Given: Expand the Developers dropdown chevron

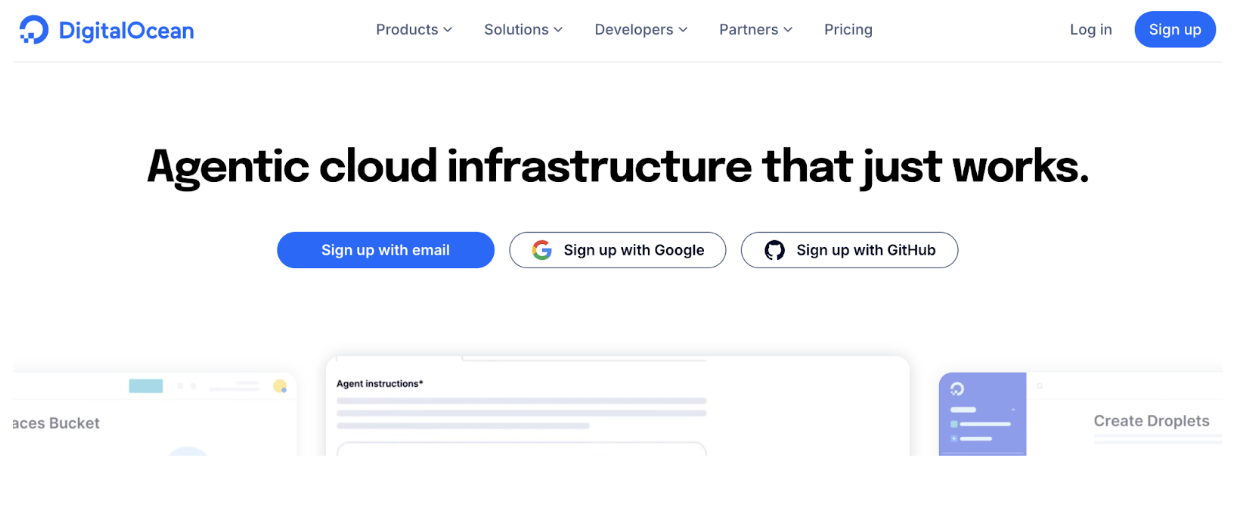Looking at the screenshot, I should tap(683, 30).
